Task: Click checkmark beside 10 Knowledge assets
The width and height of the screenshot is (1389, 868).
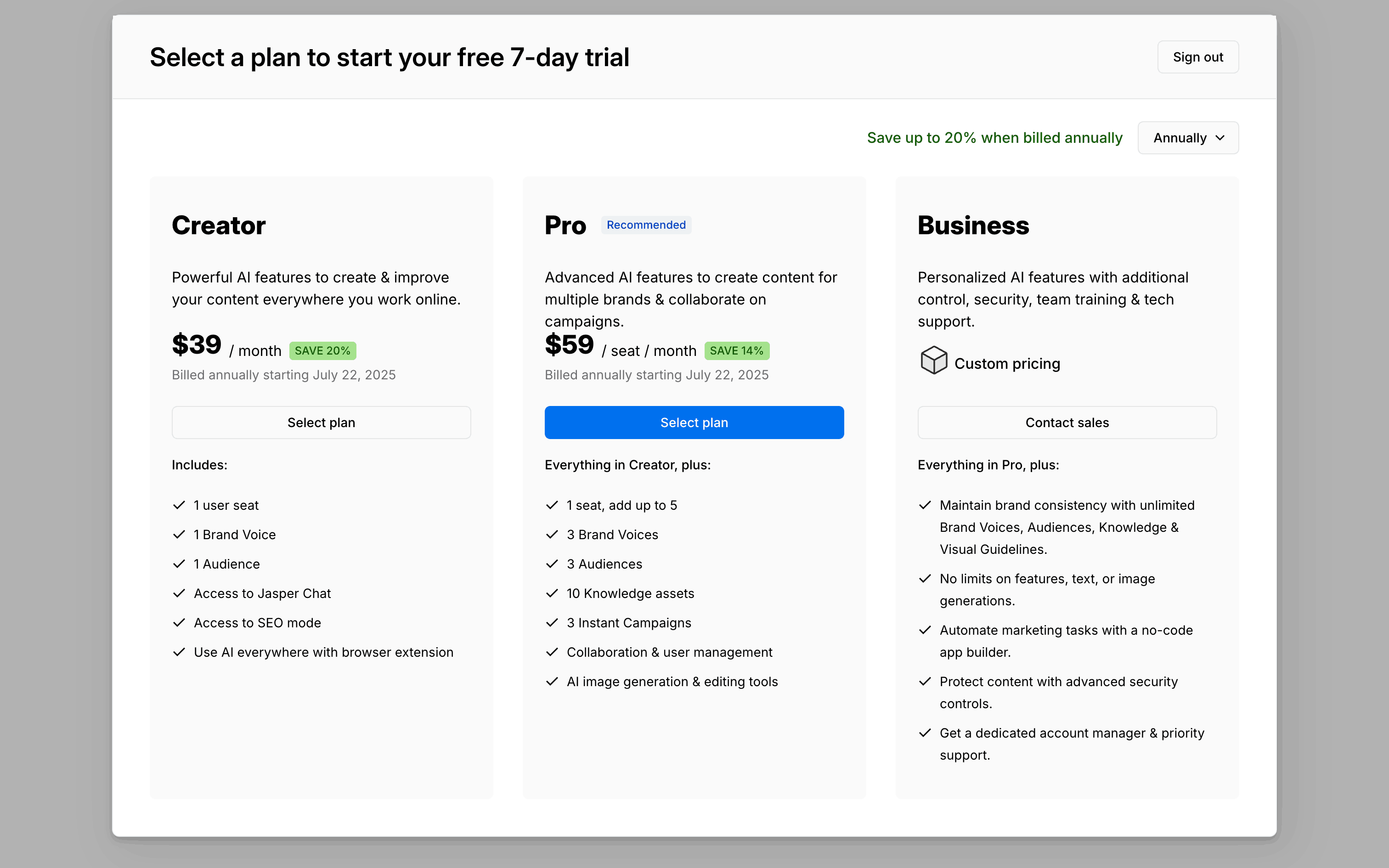Action: [x=552, y=593]
